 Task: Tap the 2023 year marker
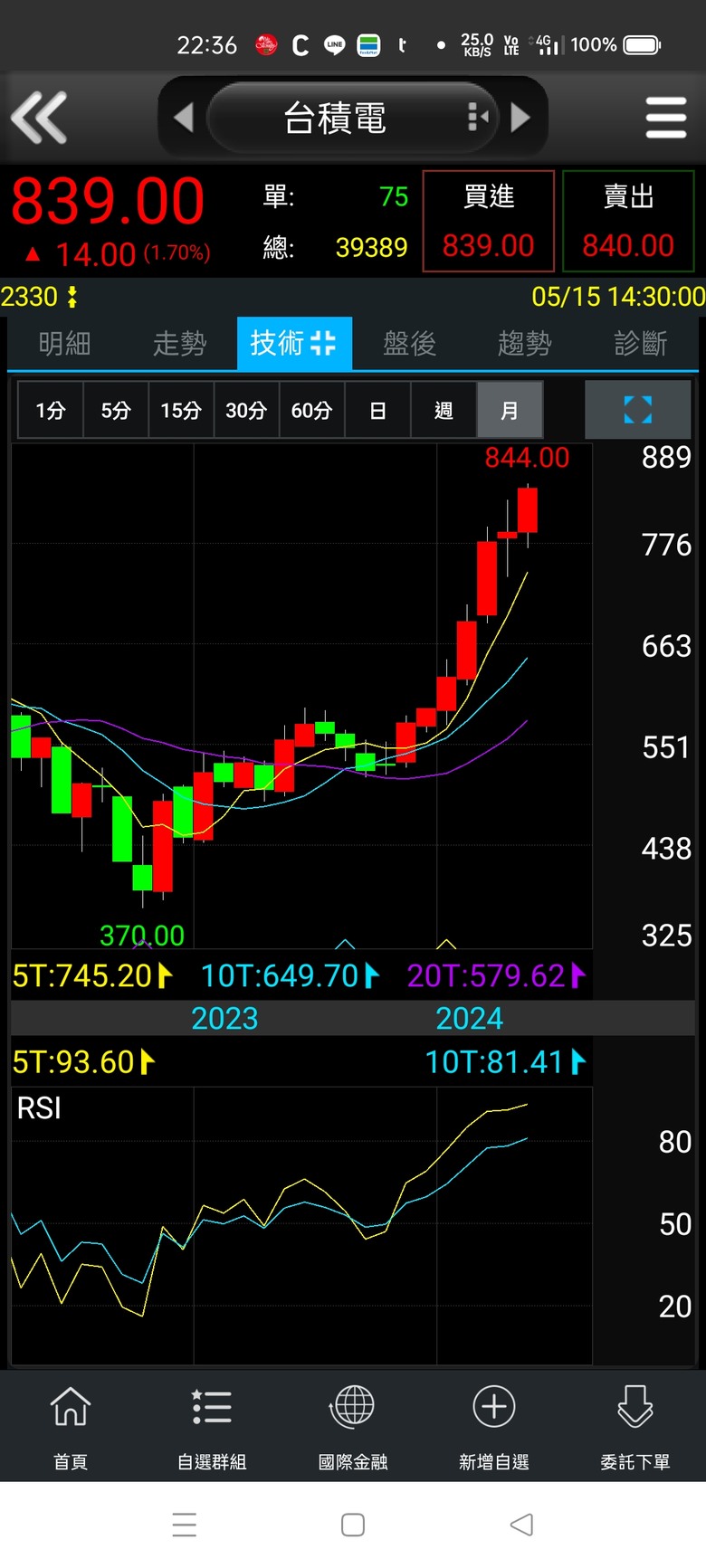pos(224,1019)
